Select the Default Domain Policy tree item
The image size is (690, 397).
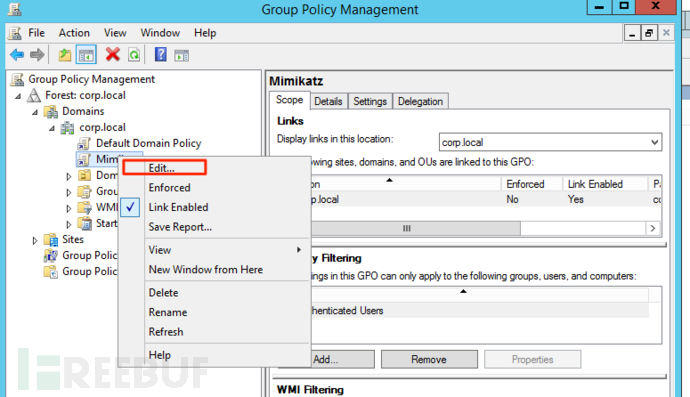coord(148,143)
